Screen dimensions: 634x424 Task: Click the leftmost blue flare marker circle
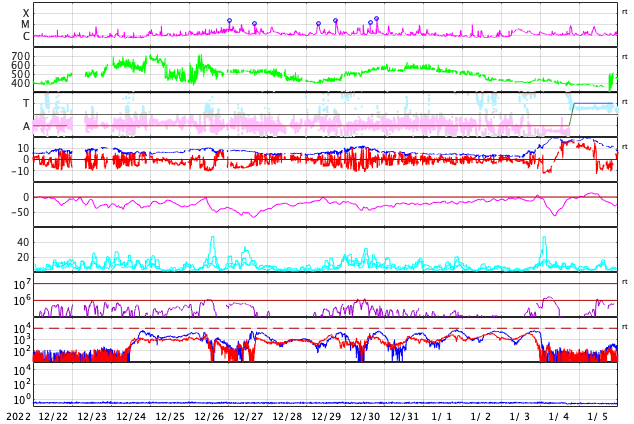[x=229, y=21]
